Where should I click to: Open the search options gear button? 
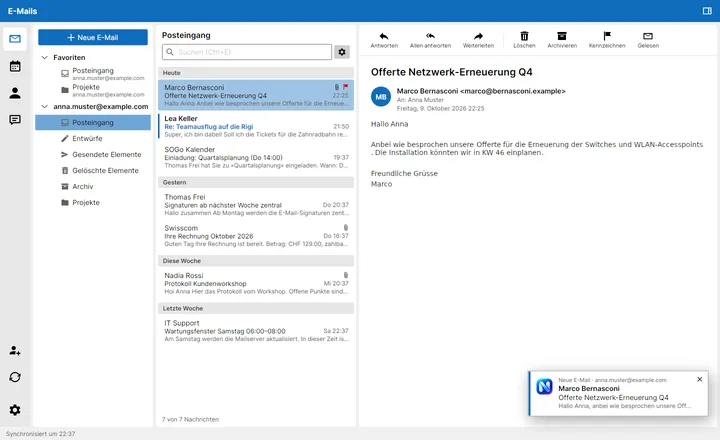[342, 52]
